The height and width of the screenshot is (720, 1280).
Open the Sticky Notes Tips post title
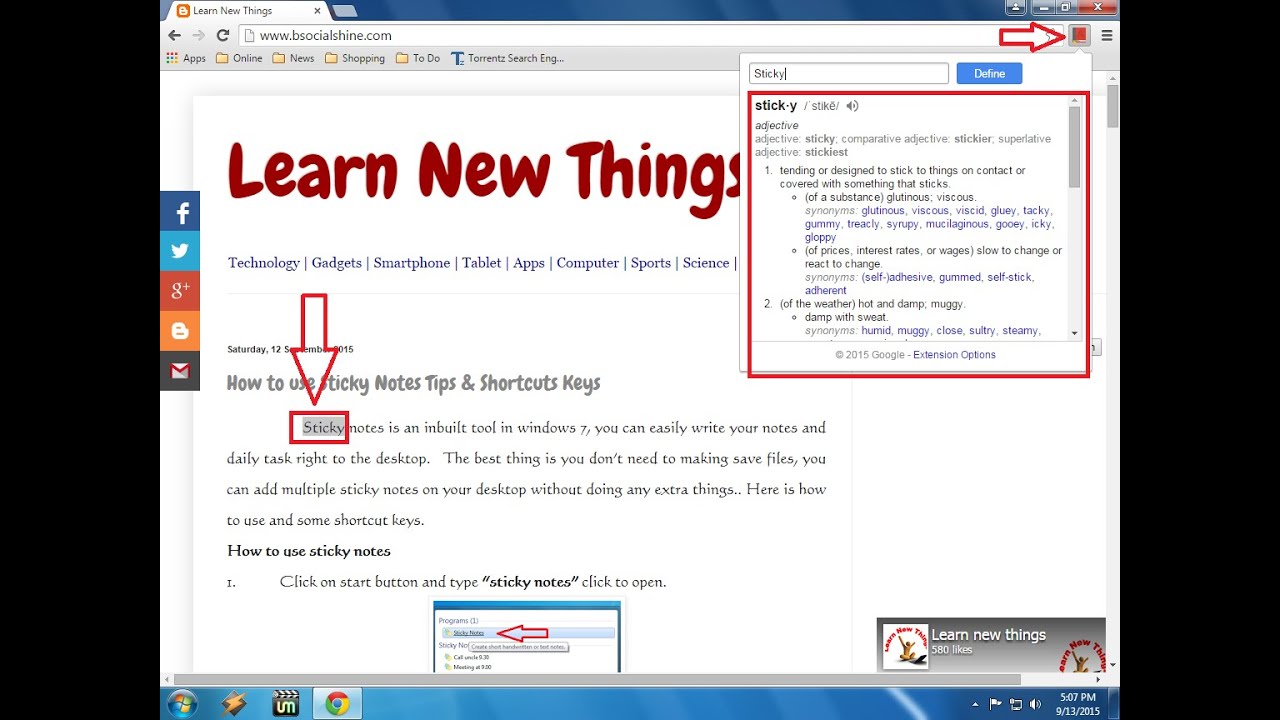tap(414, 383)
